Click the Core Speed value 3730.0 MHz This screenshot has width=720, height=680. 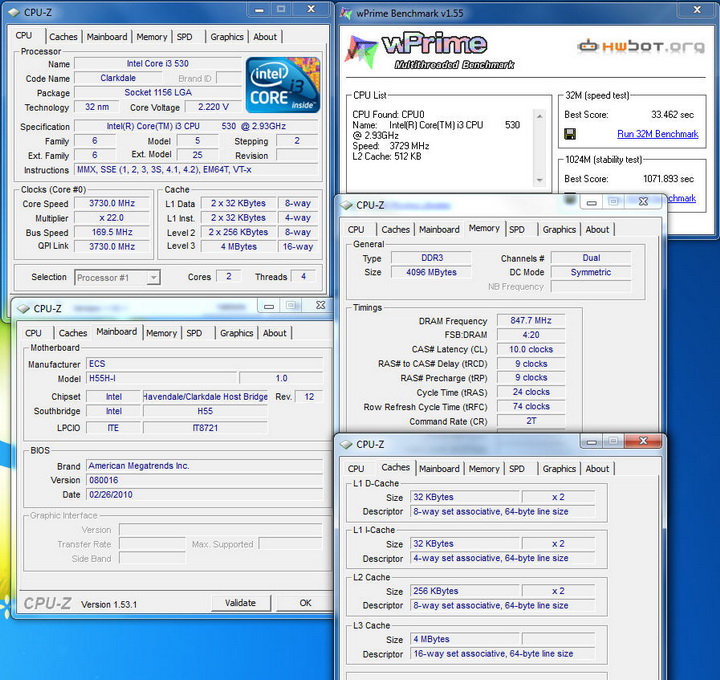(x=112, y=203)
